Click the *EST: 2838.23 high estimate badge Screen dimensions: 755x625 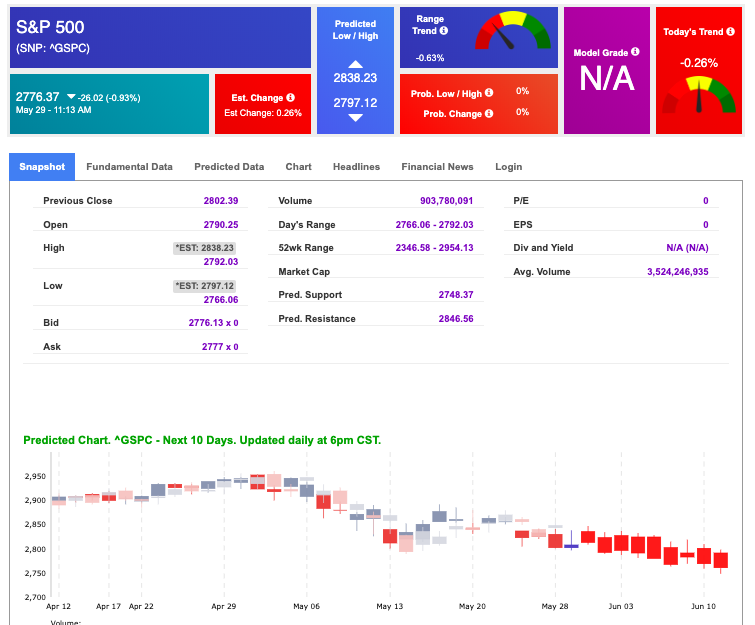coord(204,248)
